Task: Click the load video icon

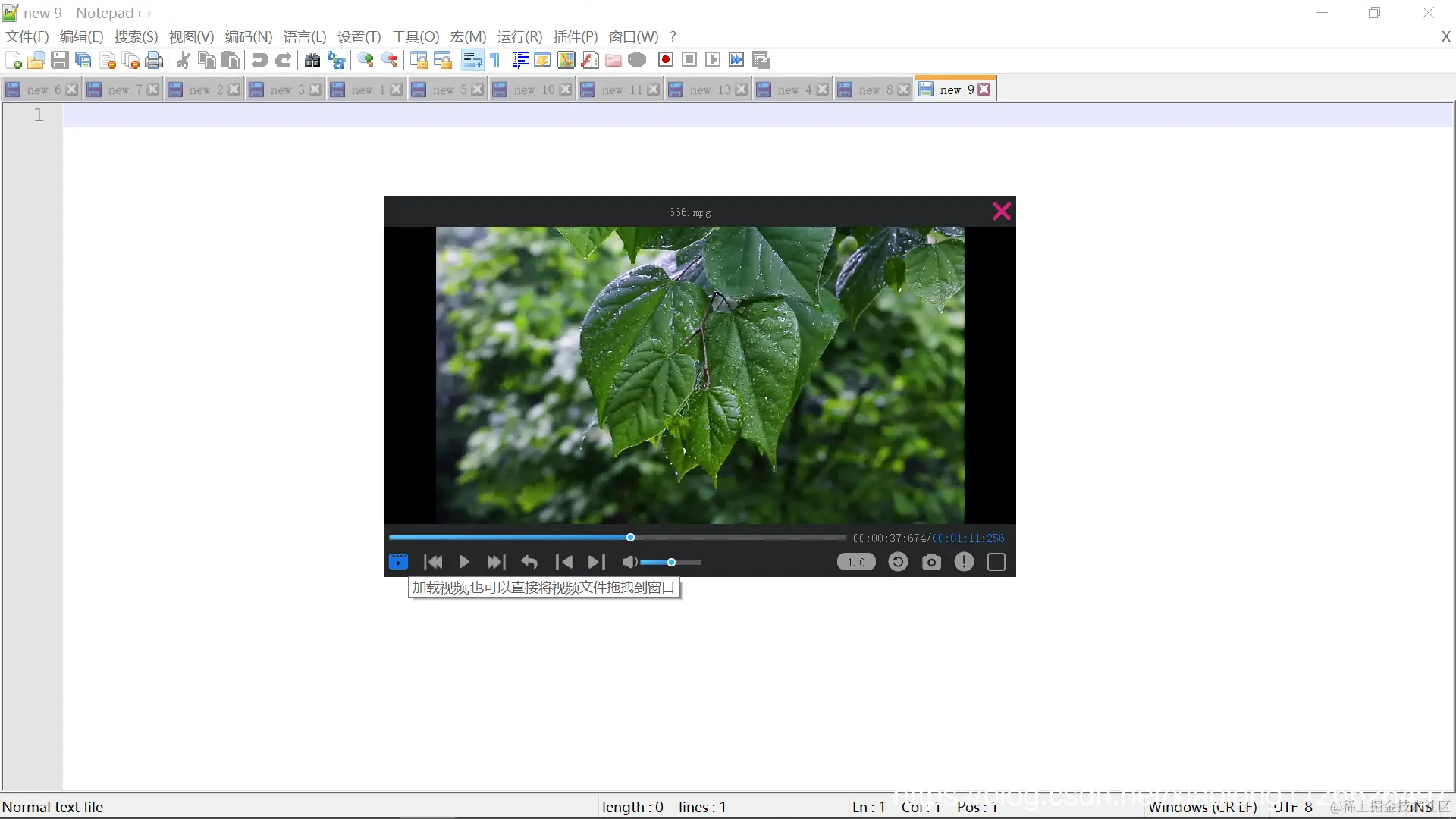Action: tap(398, 562)
